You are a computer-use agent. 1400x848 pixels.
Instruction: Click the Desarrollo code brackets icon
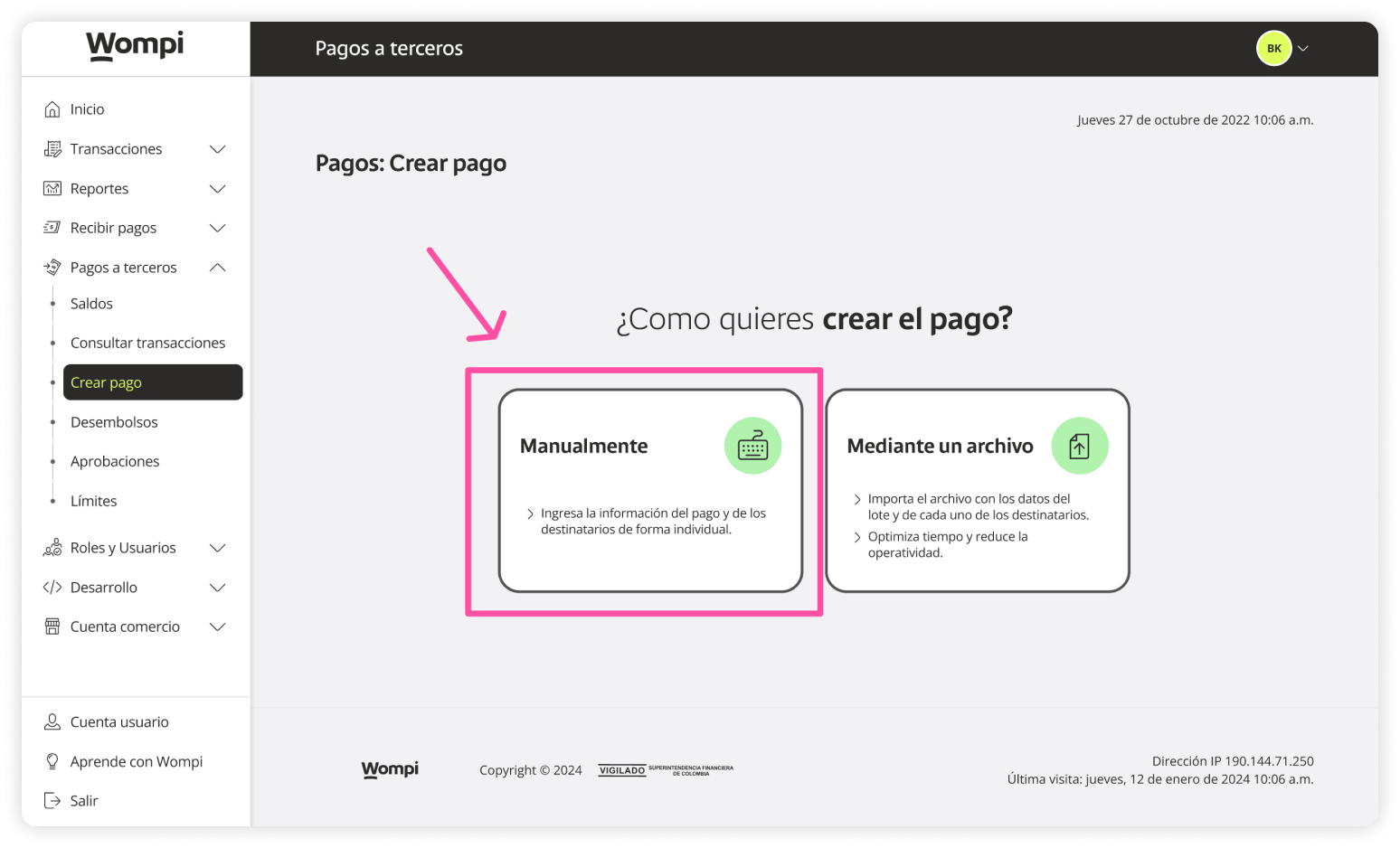click(x=52, y=588)
